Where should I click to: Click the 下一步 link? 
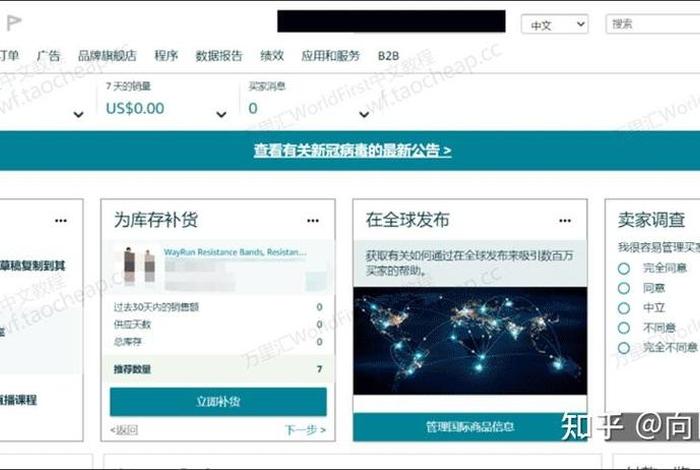[x=305, y=430]
